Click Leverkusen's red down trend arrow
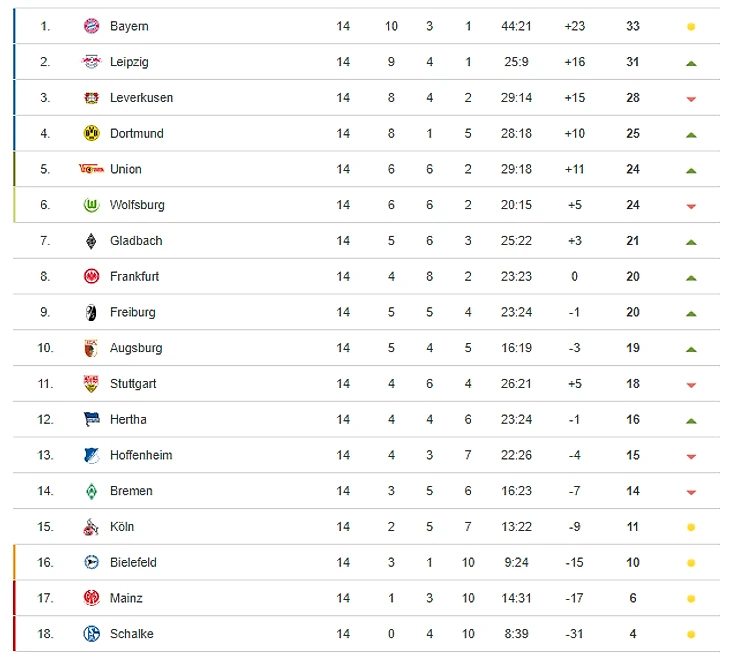 click(x=691, y=99)
